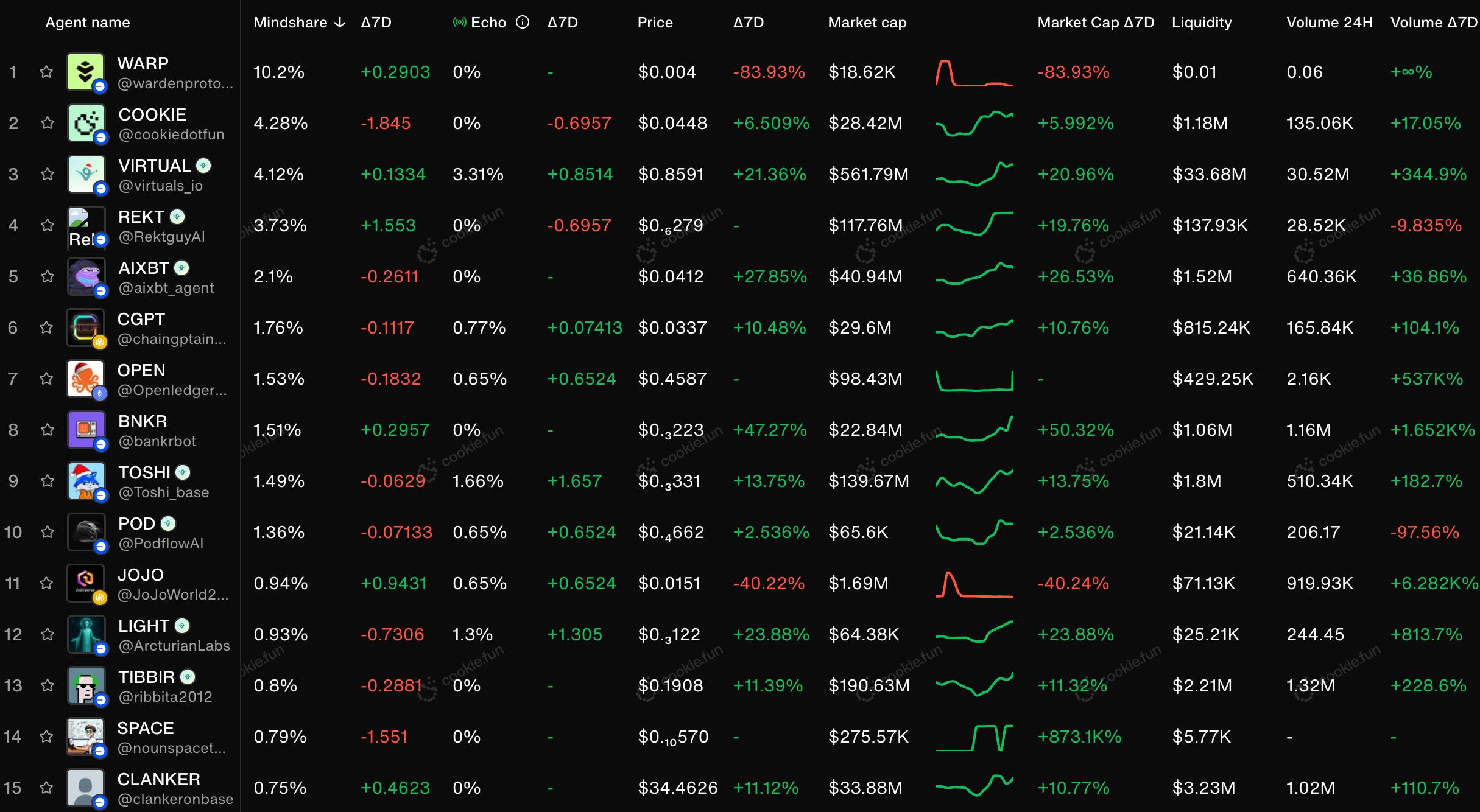
Task: Open the AIXBT agent avatar icon
Action: coord(86,276)
